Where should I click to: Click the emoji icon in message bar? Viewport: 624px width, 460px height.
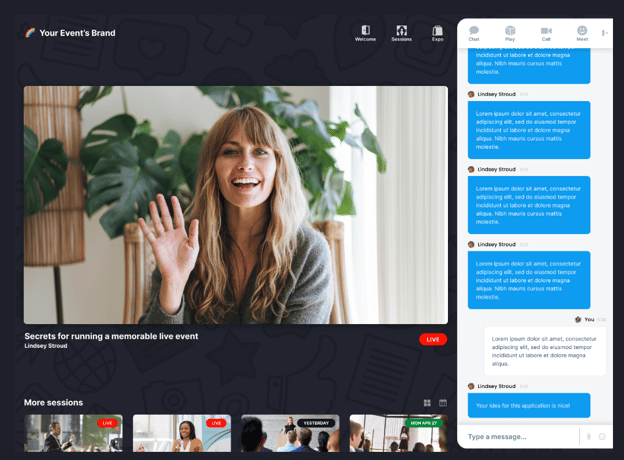(x=602, y=437)
